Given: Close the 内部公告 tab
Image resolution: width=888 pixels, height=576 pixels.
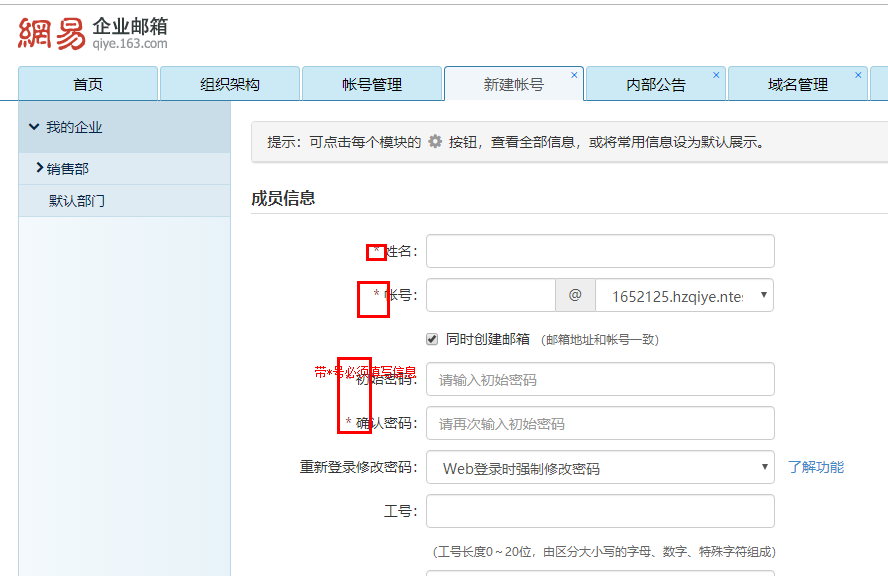Looking at the screenshot, I should click(x=716, y=75).
